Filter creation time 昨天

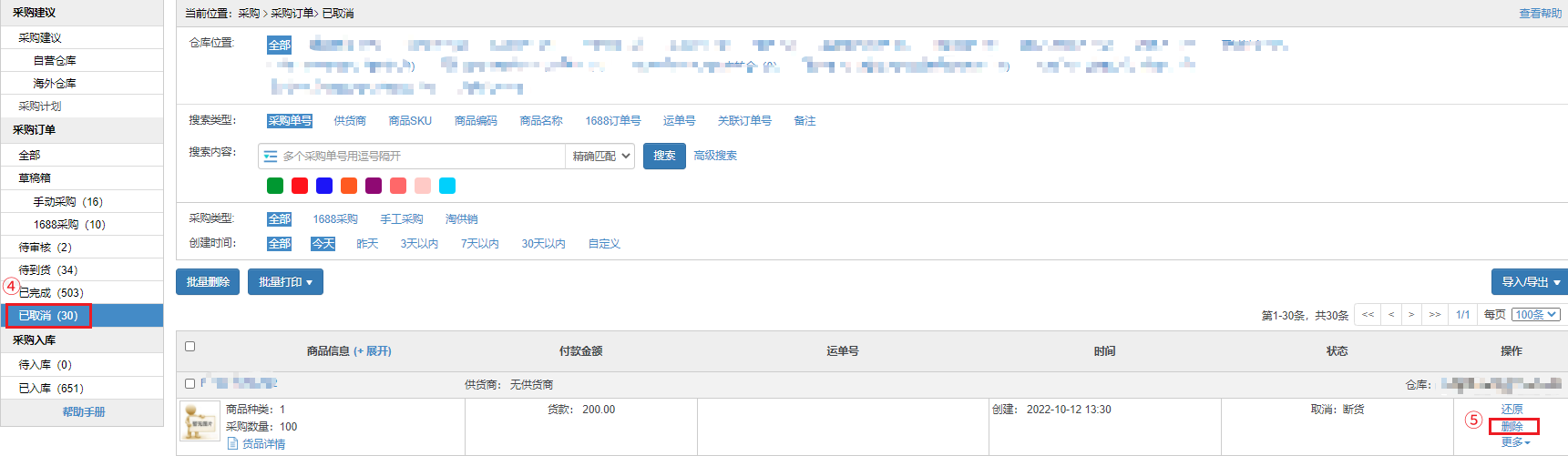[x=367, y=244]
